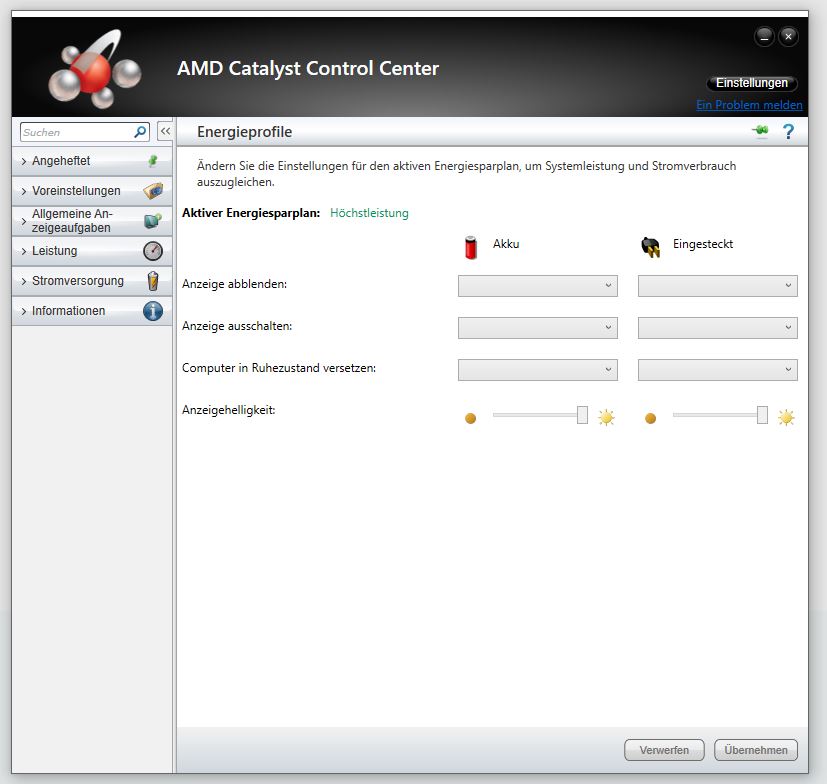Click the dim brightness dot under Akku
This screenshot has width=827, height=784.
click(470, 418)
